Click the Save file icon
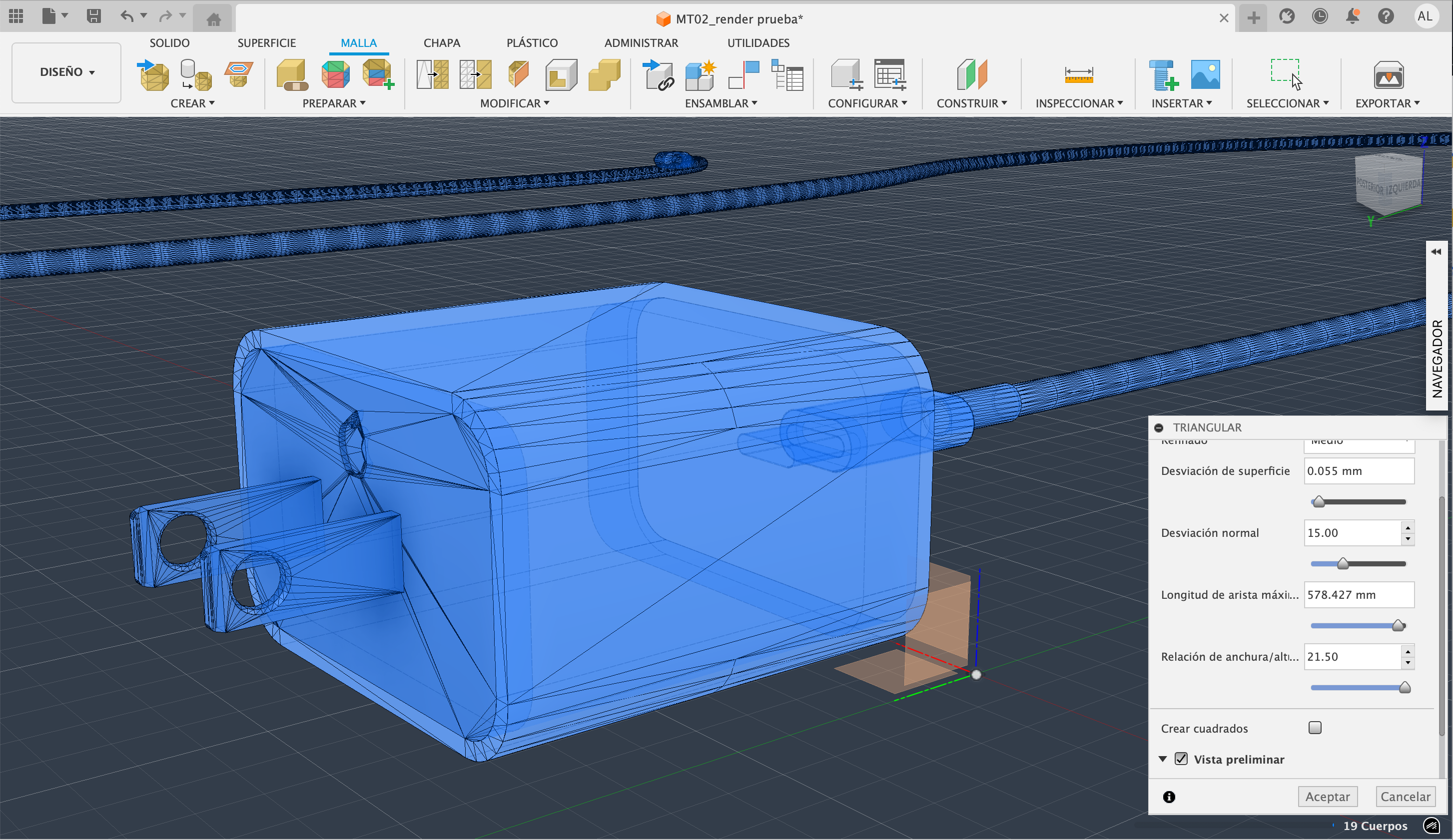The height and width of the screenshot is (840, 1453). [94, 16]
